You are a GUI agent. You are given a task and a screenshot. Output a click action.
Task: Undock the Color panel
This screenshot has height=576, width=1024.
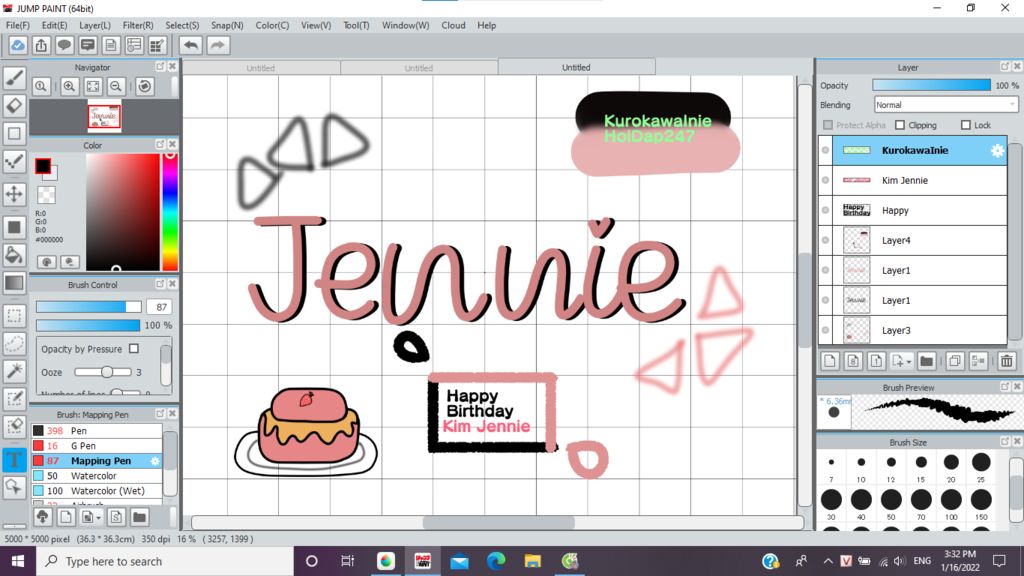point(160,144)
